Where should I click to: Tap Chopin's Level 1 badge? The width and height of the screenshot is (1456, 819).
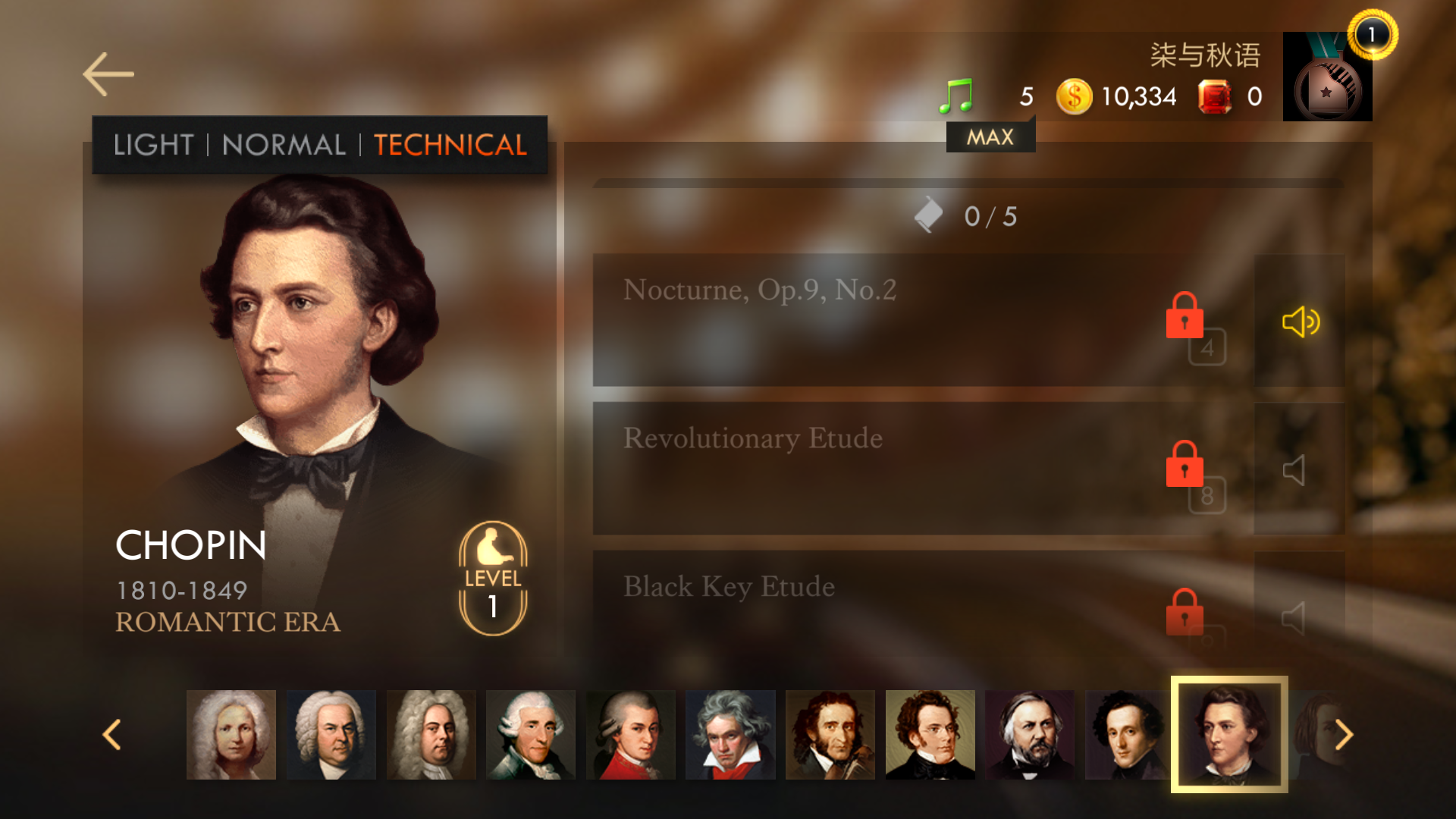coord(493,578)
